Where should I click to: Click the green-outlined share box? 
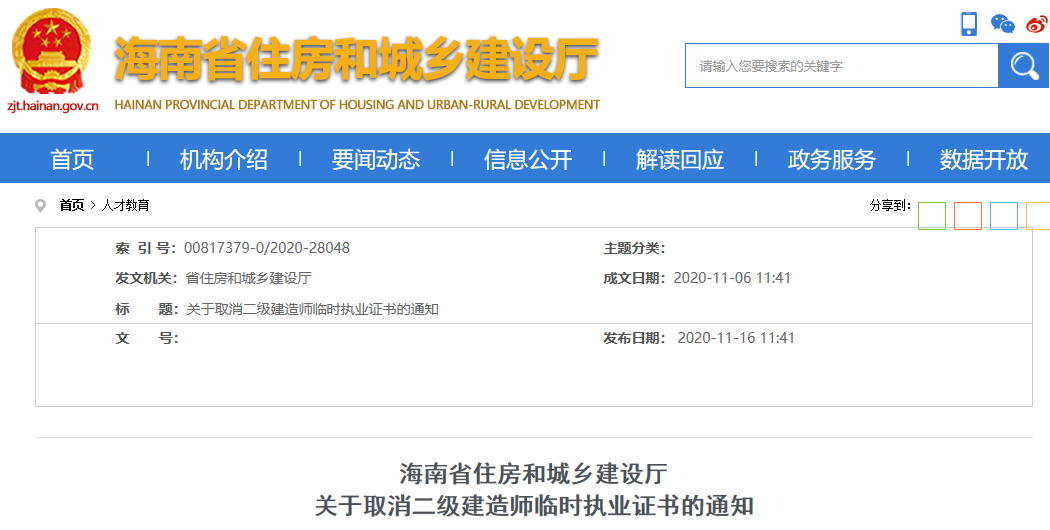(x=931, y=216)
